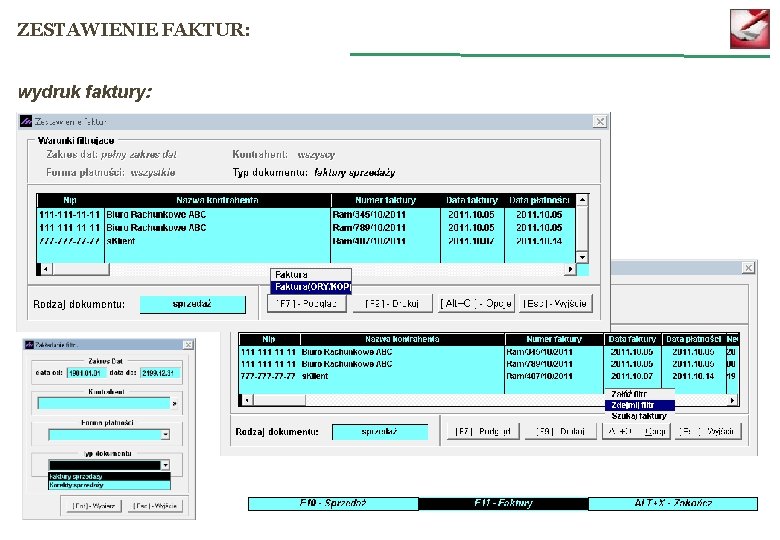The width and height of the screenshot is (780, 540).
Task: Click Nip column header in front table
Action: 70,200
